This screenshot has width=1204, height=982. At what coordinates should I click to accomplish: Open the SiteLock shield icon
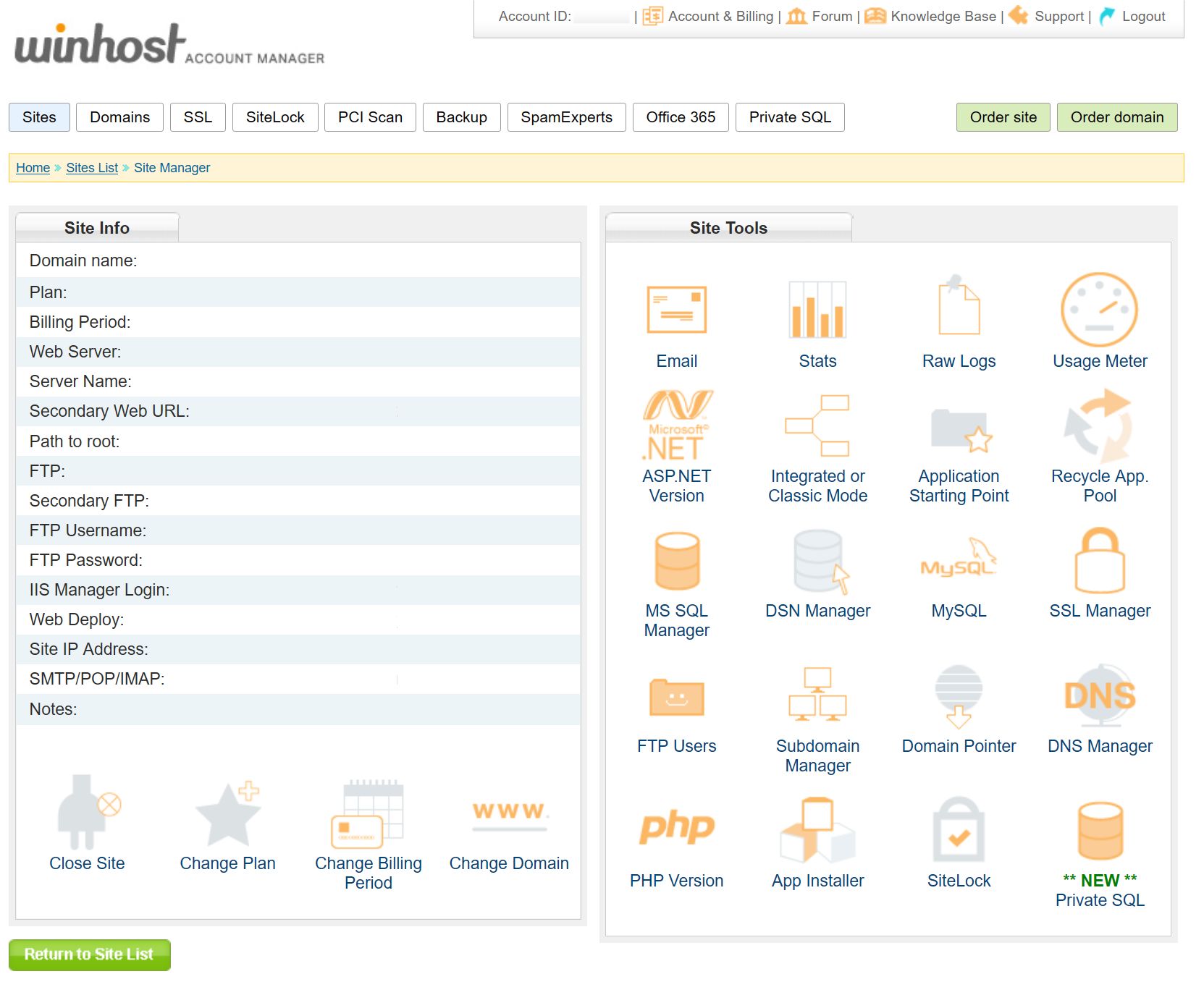959,829
